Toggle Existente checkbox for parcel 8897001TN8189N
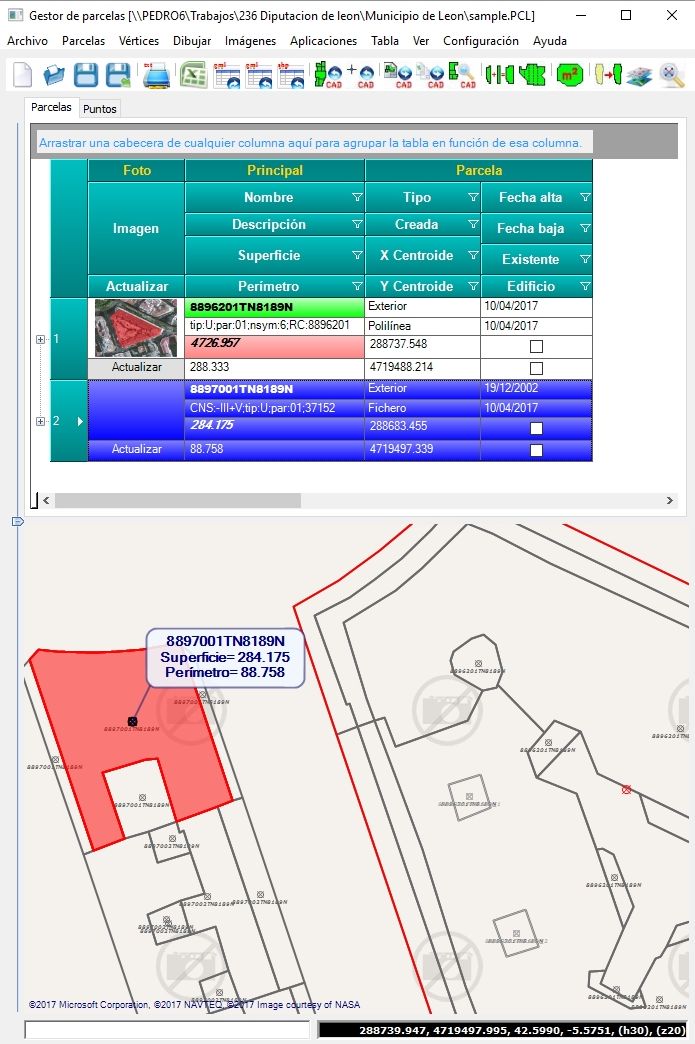Viewport: 695px width, 1044px height. coord(536,428)
